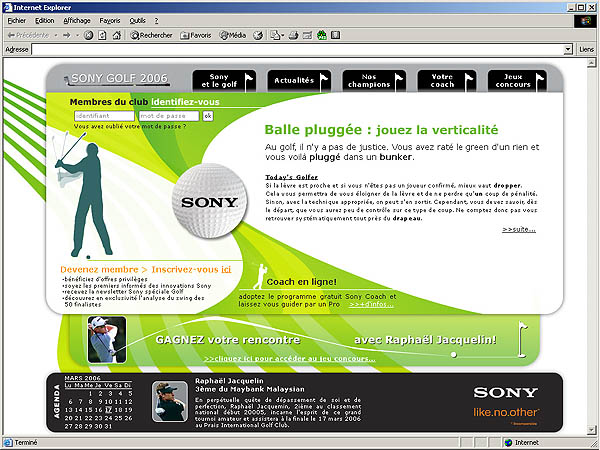This screenshot has width=600, height=450.
Task: Click the golfer photo in green banner
Action: click(107, 339)
